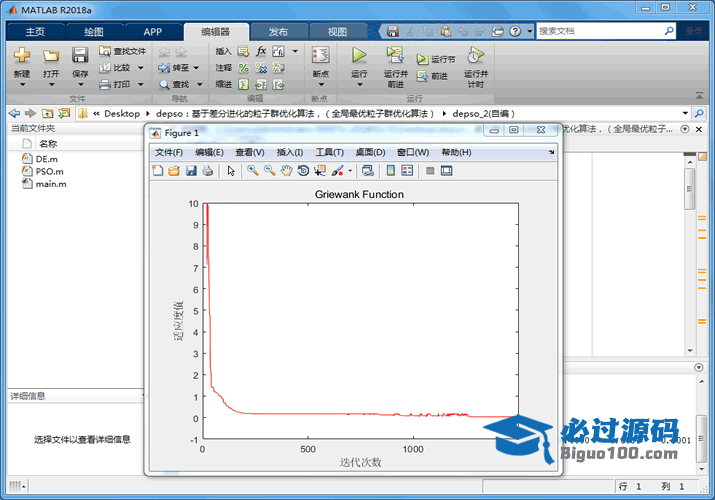Toggle the Rotate 3D tool
The height and width of the screenshot is (500, 715).
point(303,170)
